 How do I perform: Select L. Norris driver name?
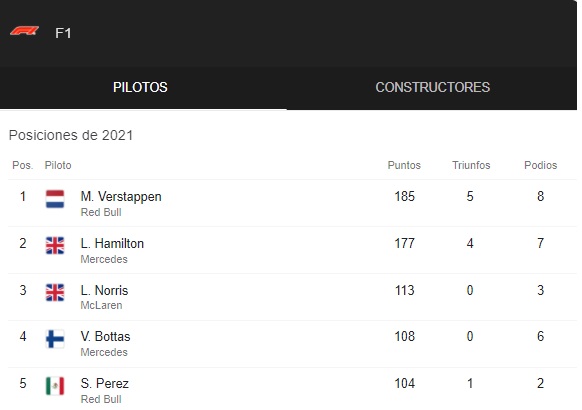click(104, 290)
